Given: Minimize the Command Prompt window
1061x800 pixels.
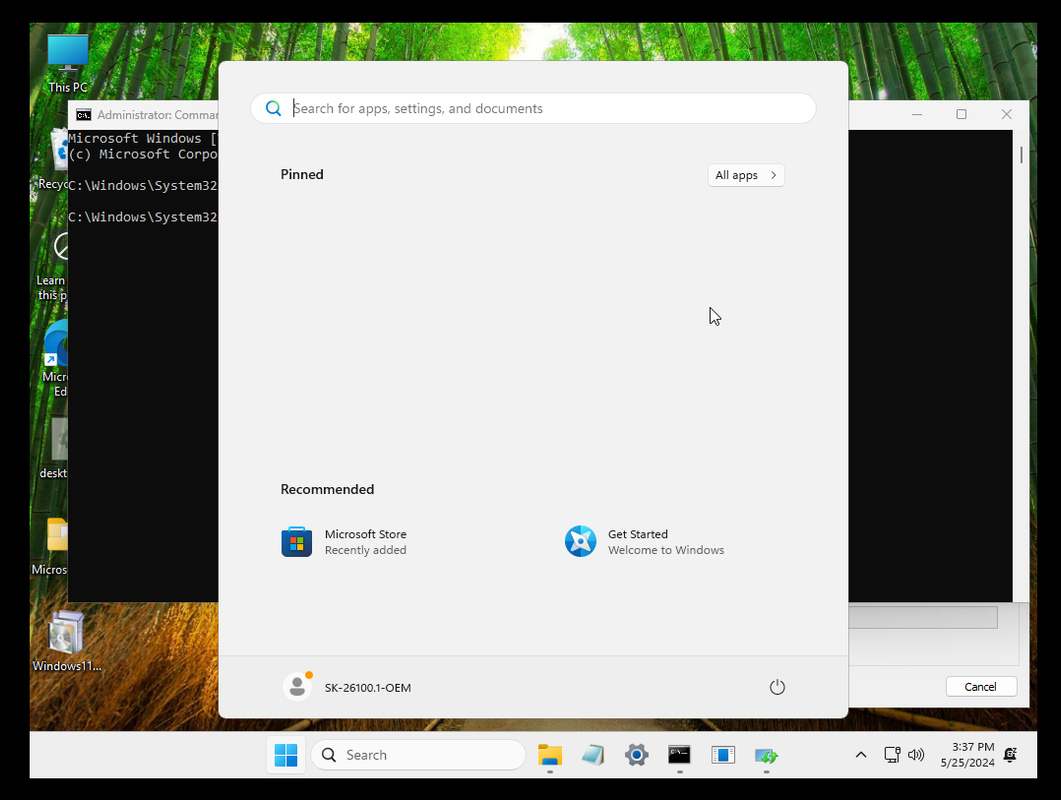Looking at the screenshot, I should tap(917, 114).
